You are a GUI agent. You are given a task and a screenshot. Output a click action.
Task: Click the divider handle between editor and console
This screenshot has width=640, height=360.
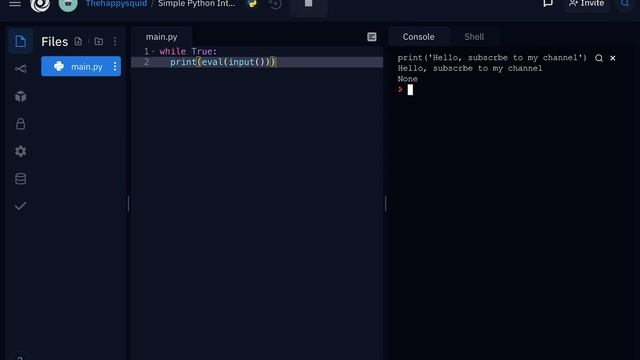(385, 204)
